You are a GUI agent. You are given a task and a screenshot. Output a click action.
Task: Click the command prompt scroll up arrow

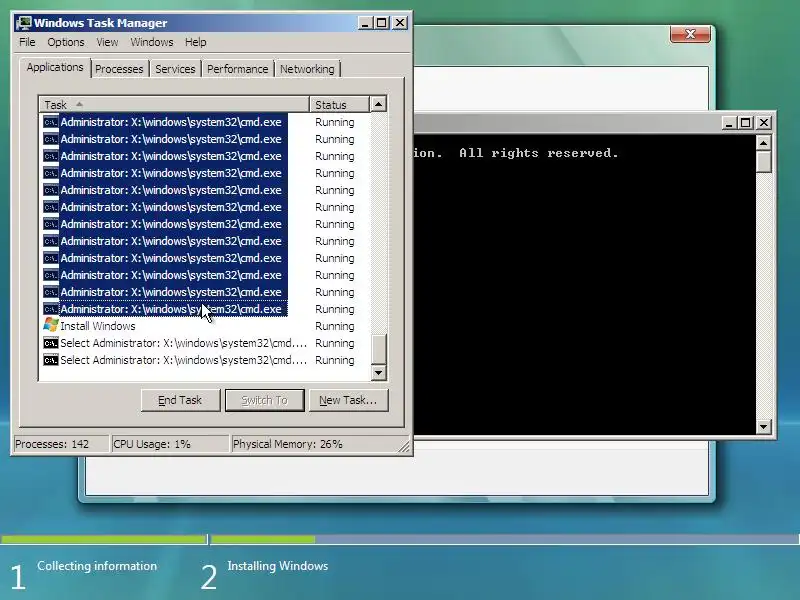point(763,143)
